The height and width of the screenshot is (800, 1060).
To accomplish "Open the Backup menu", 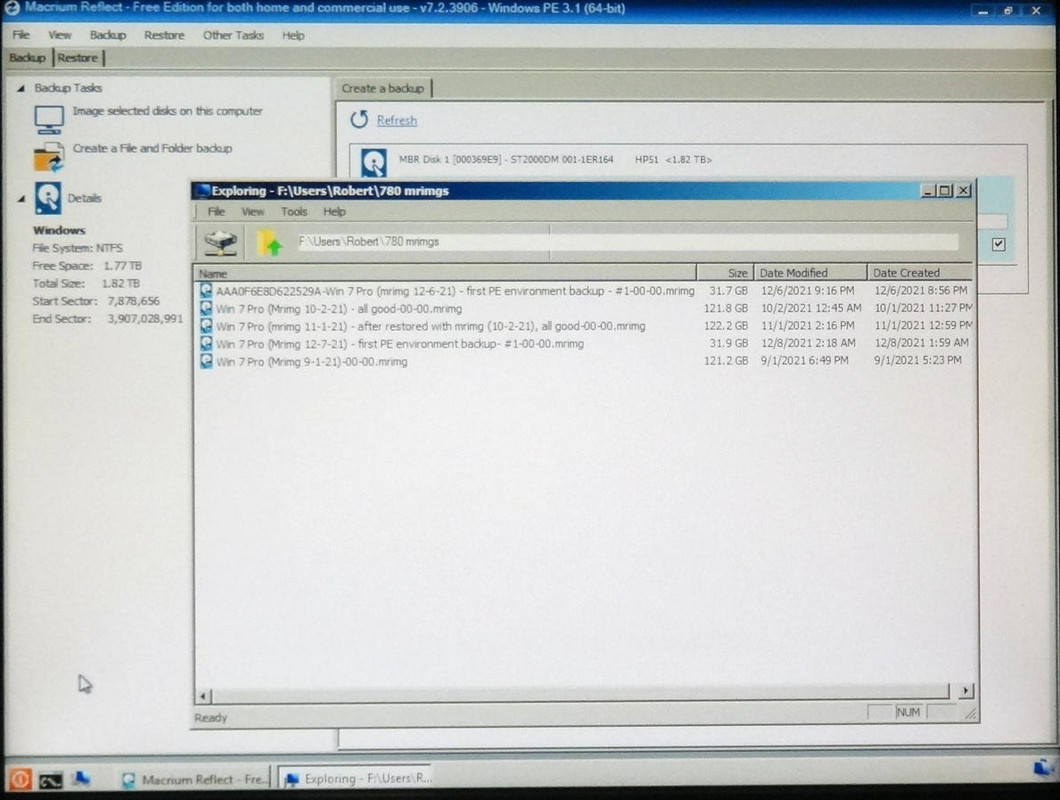I will (x=107, y=35).
